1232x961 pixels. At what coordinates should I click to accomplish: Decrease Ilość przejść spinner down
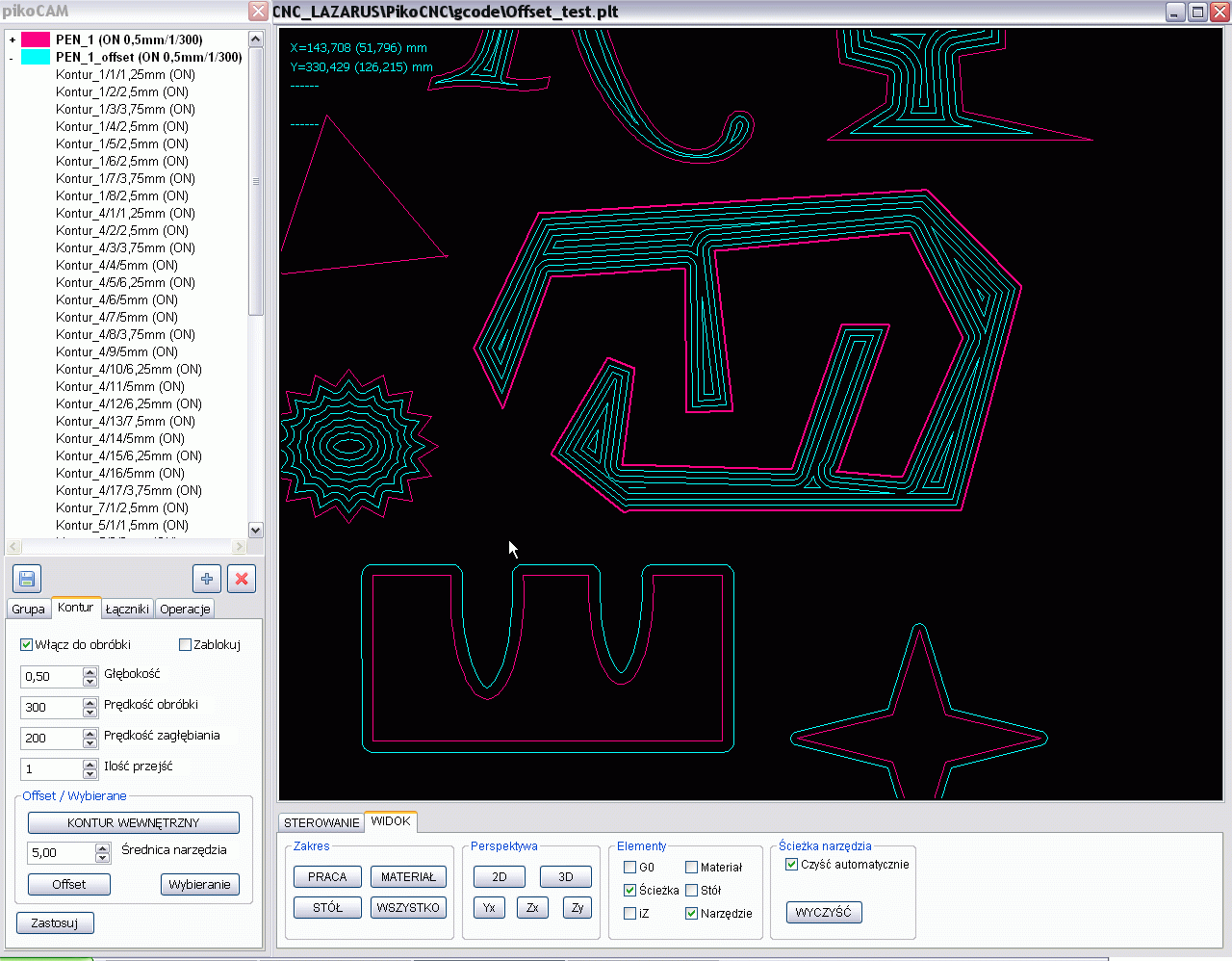(90, 774)
